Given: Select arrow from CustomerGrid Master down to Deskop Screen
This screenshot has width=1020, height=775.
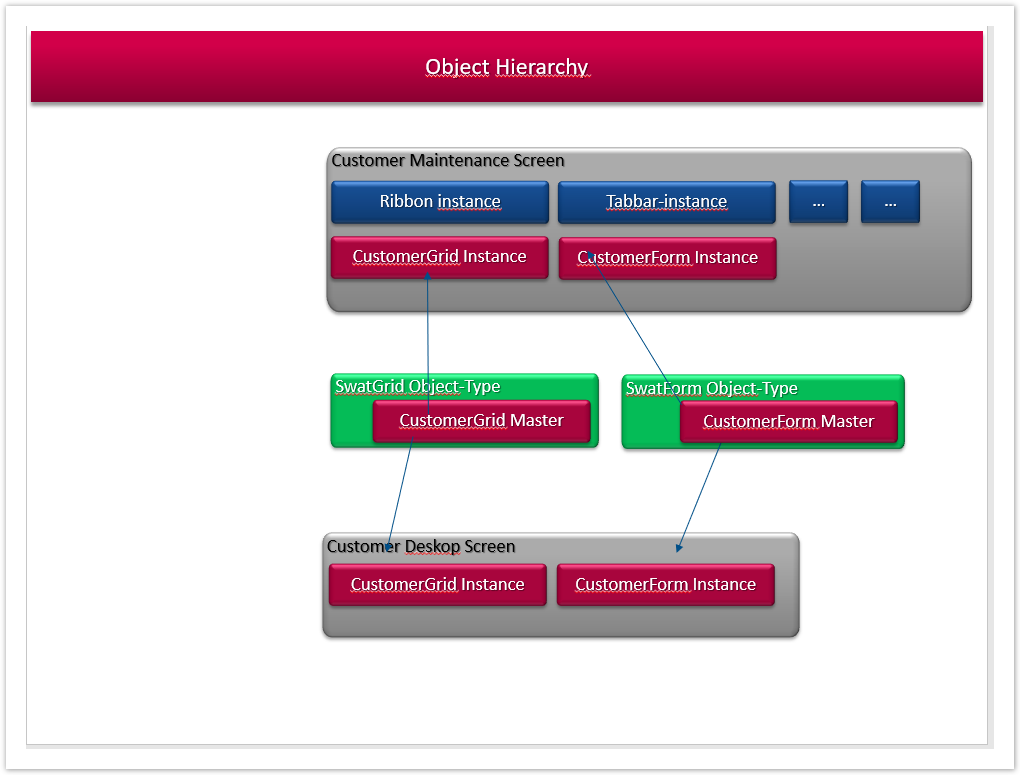Looking at the screenshot, I should (x=401, y=494).
